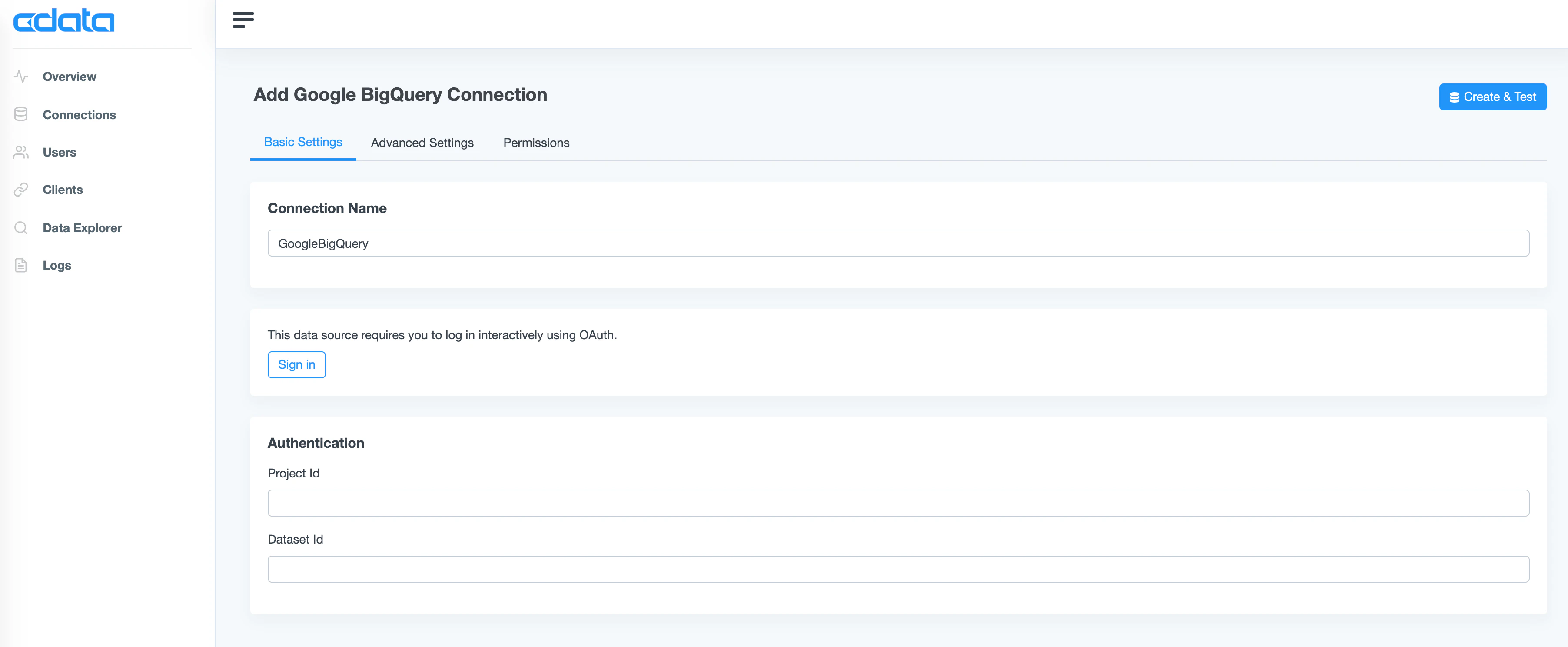
Task: Click the Data Explorer magnifier icon
Action: [21, 228]
